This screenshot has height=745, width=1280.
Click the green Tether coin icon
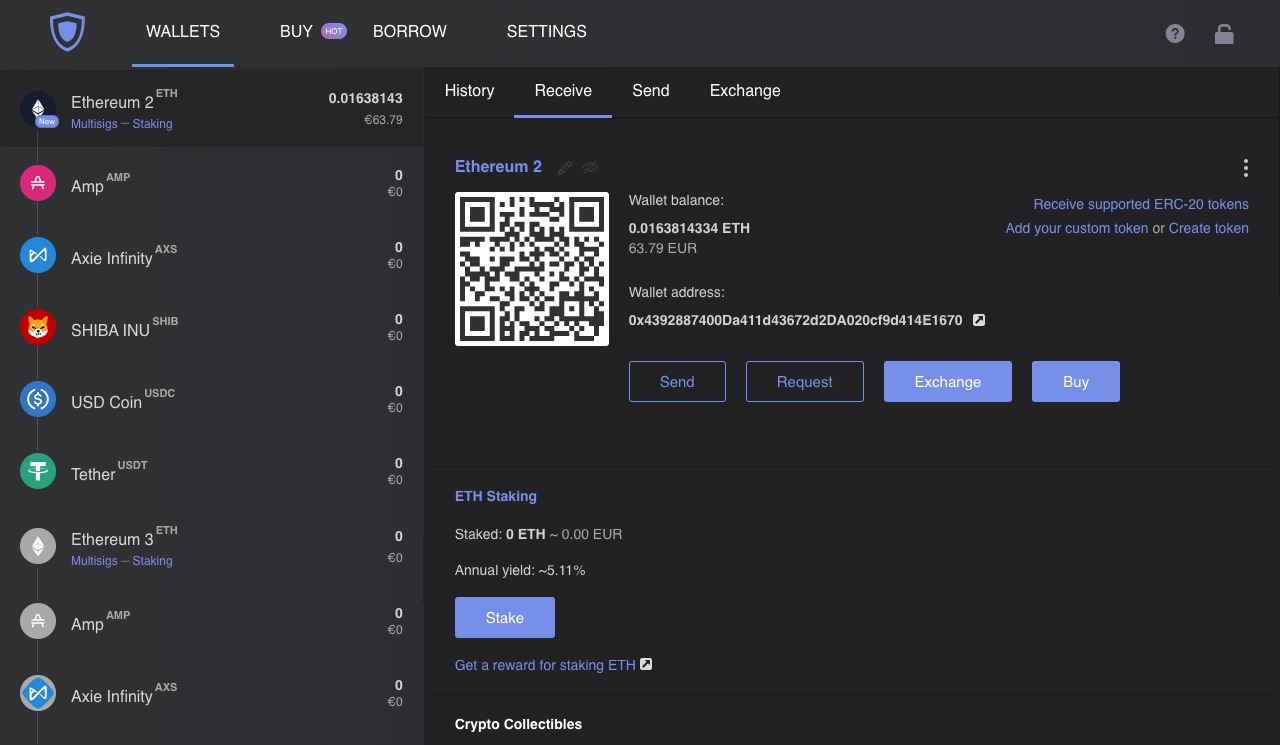[38, 471]
